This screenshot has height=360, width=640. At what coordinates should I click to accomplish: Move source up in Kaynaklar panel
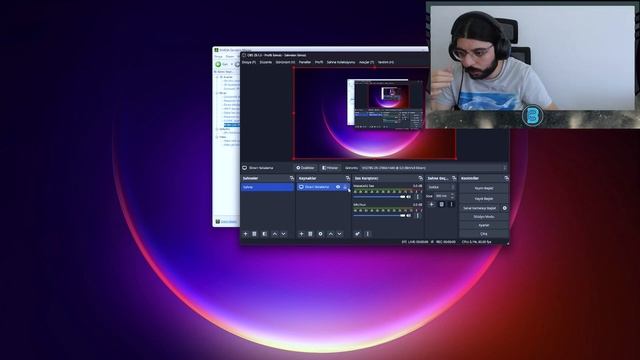tap(330, 234)
